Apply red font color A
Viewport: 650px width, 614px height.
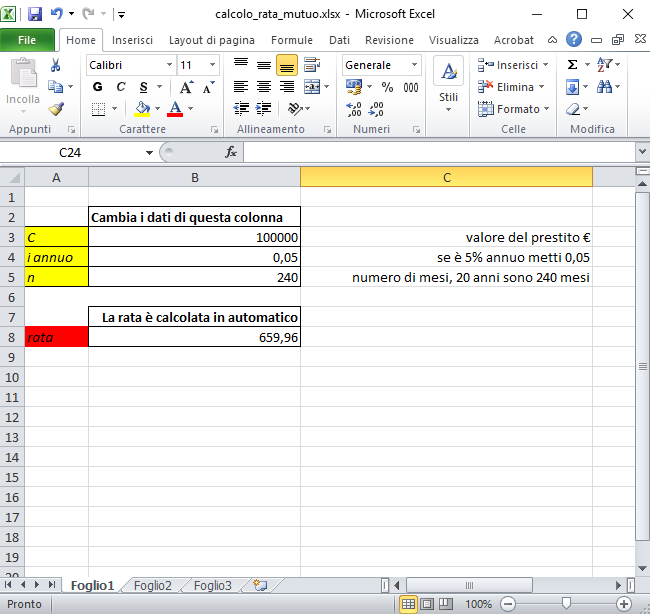point(175,109)
